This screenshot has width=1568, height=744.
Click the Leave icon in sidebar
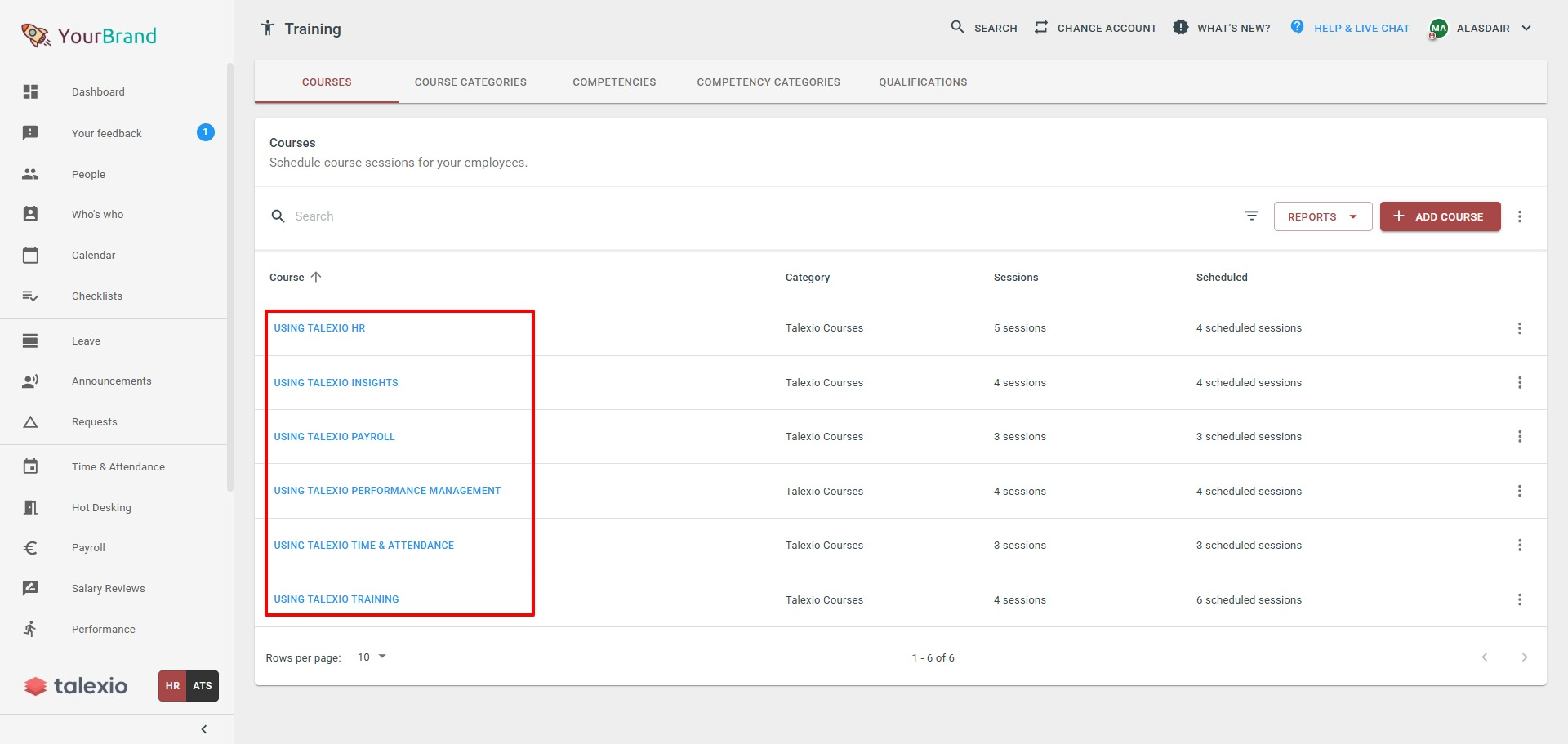tap(30, 341)
